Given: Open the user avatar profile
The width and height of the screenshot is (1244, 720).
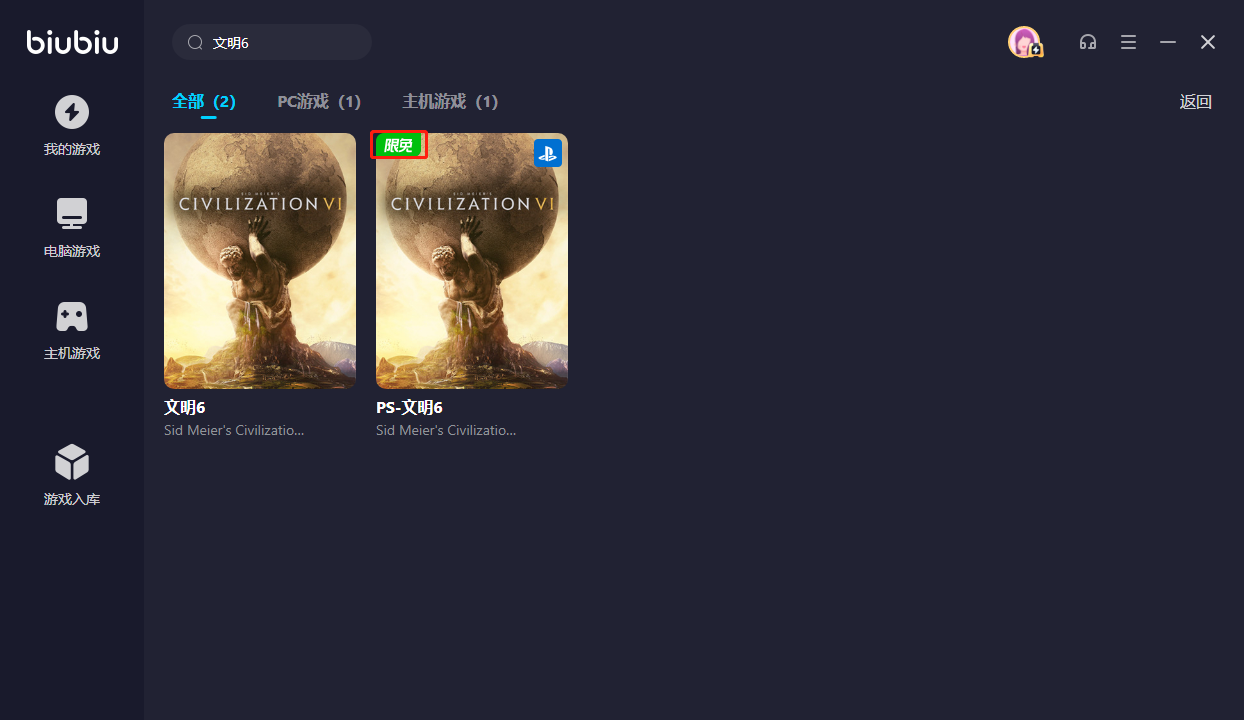Looking at the screenshot, I should [x=1025, y=42].
